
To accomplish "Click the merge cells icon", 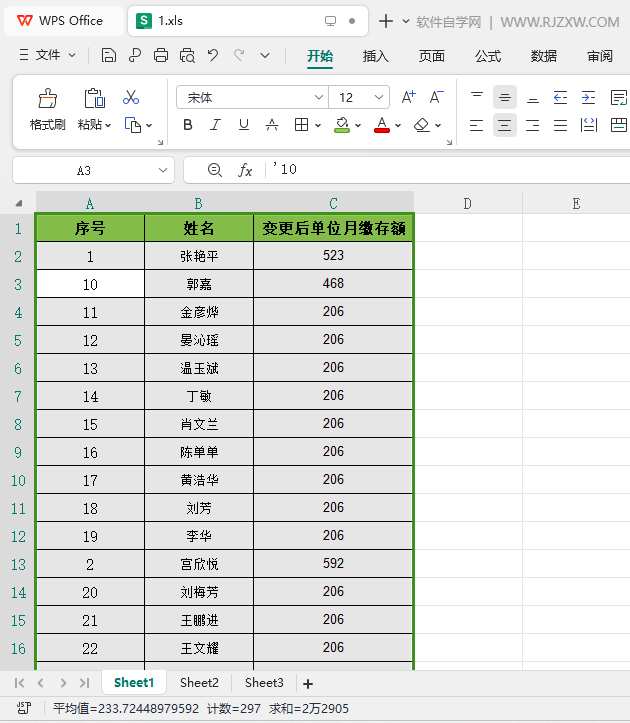I will click(x=618, y=125).
